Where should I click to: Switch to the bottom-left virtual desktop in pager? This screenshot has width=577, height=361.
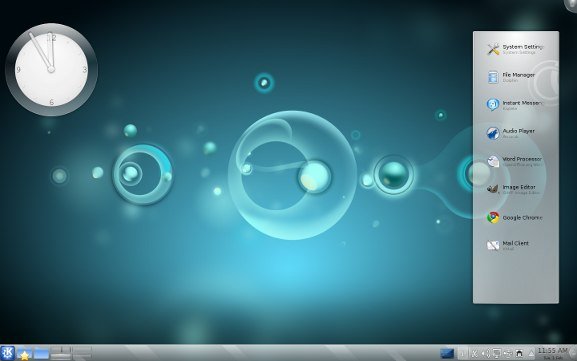[x=60, y=357]
